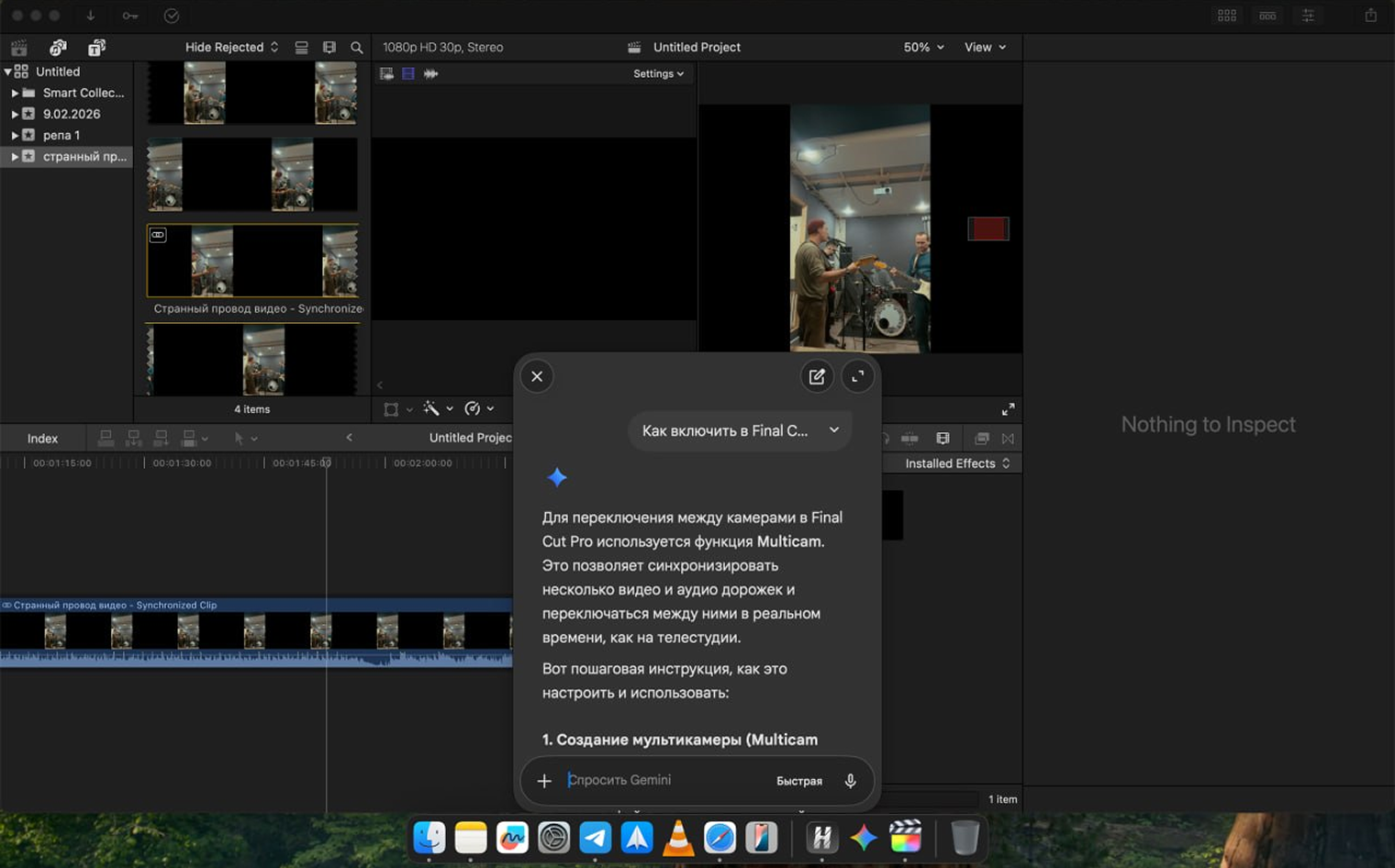Toggle browser filmstrip/list view icon

[x=301, y=47]
